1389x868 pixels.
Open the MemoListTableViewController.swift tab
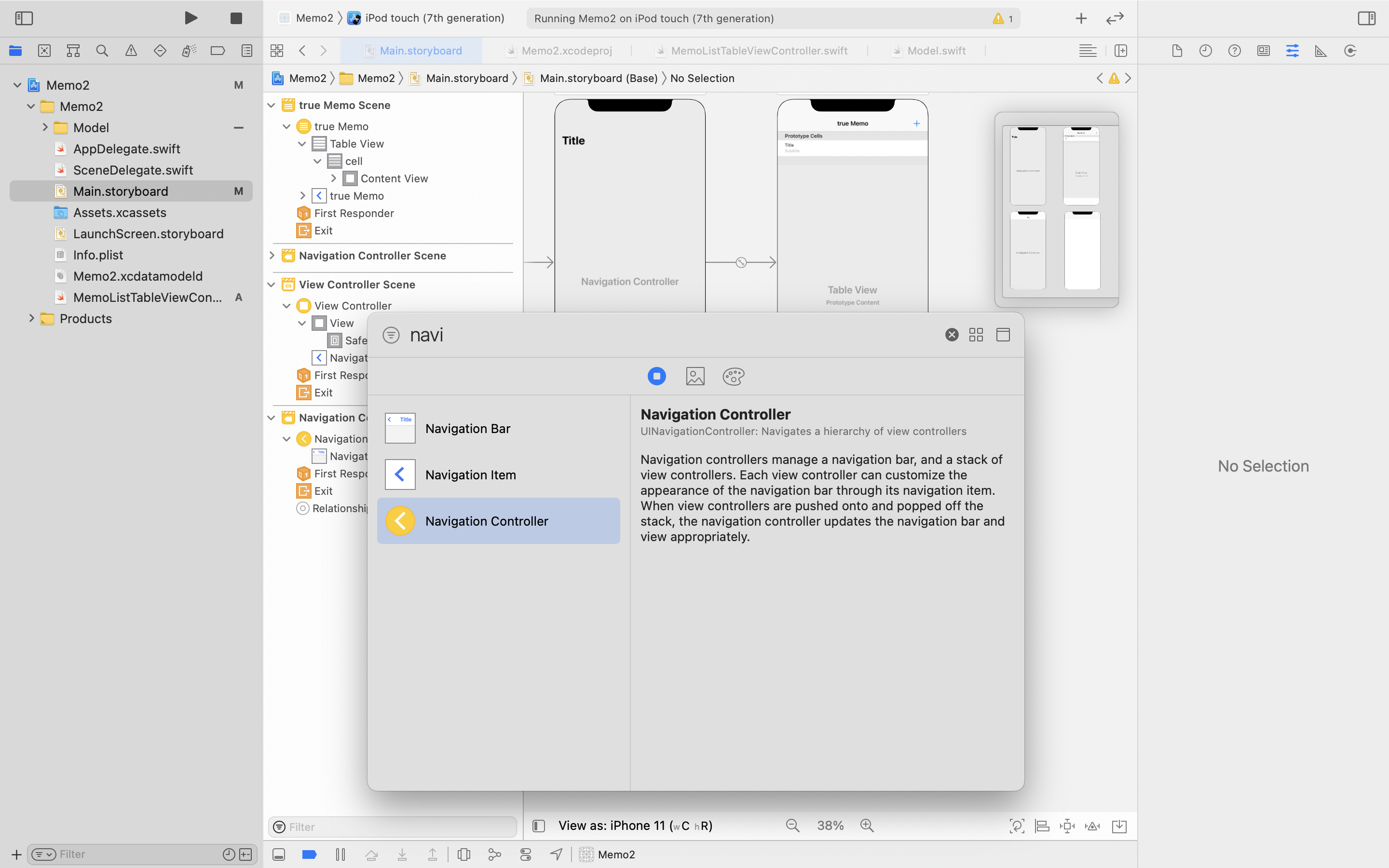click(758, 51)
